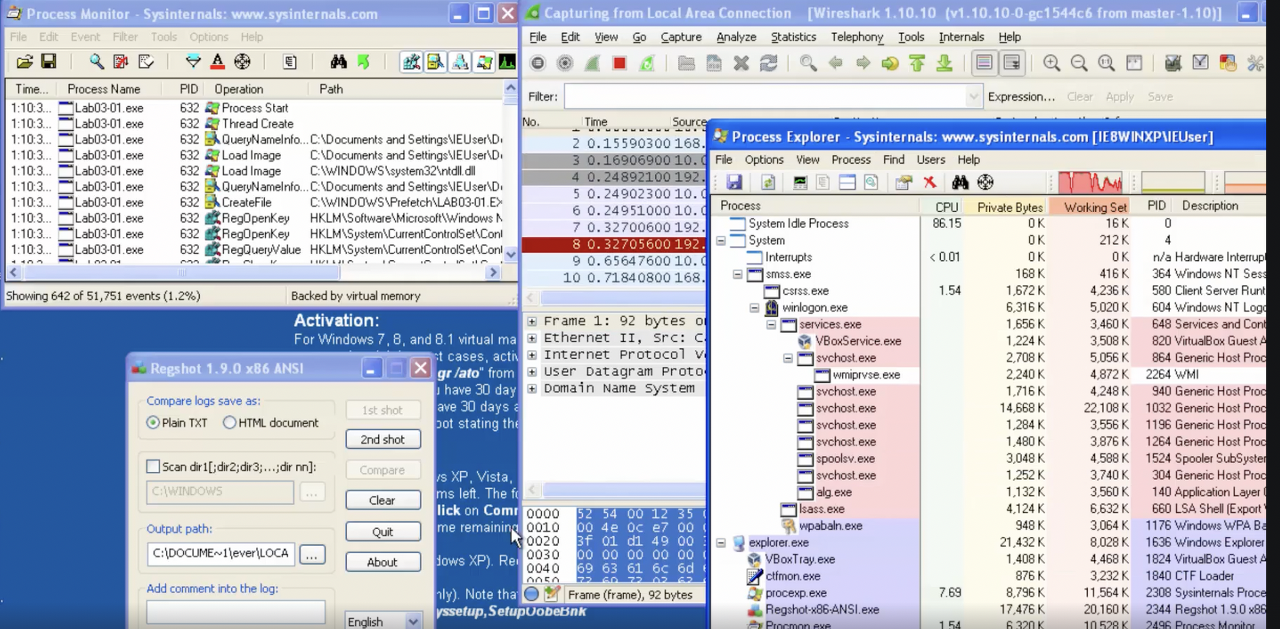Click the Interfaces list icon in Wireshark

[x=537, y=63]
